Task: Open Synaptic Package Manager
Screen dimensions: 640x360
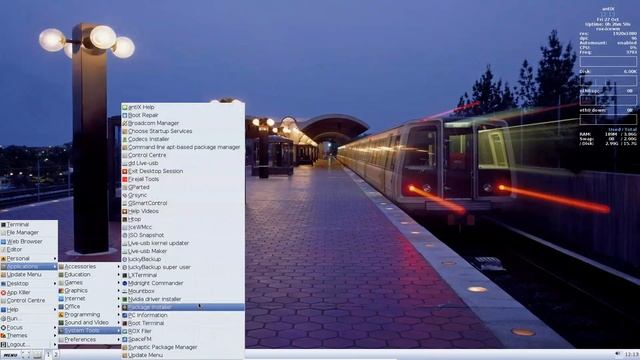Action: tap(183, 347)
